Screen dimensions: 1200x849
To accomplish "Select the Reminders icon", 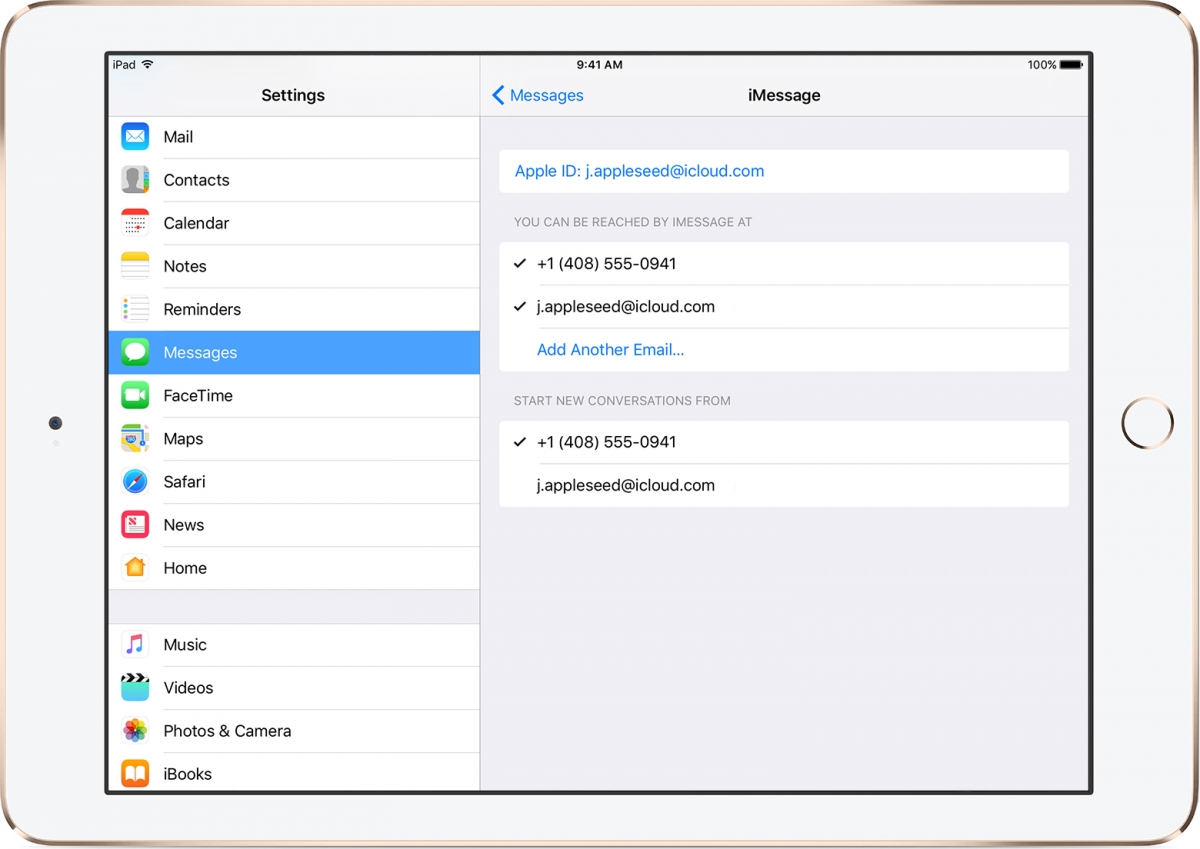I will coord(135,309).
